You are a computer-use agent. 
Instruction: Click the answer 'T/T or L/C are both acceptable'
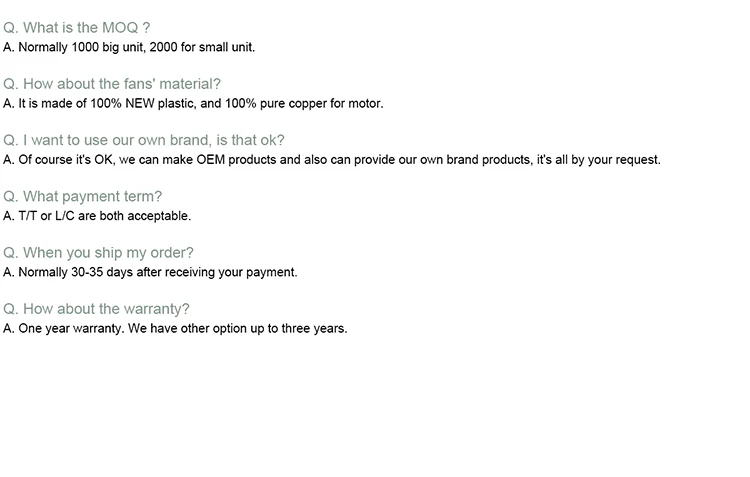(x=97, y=216)
